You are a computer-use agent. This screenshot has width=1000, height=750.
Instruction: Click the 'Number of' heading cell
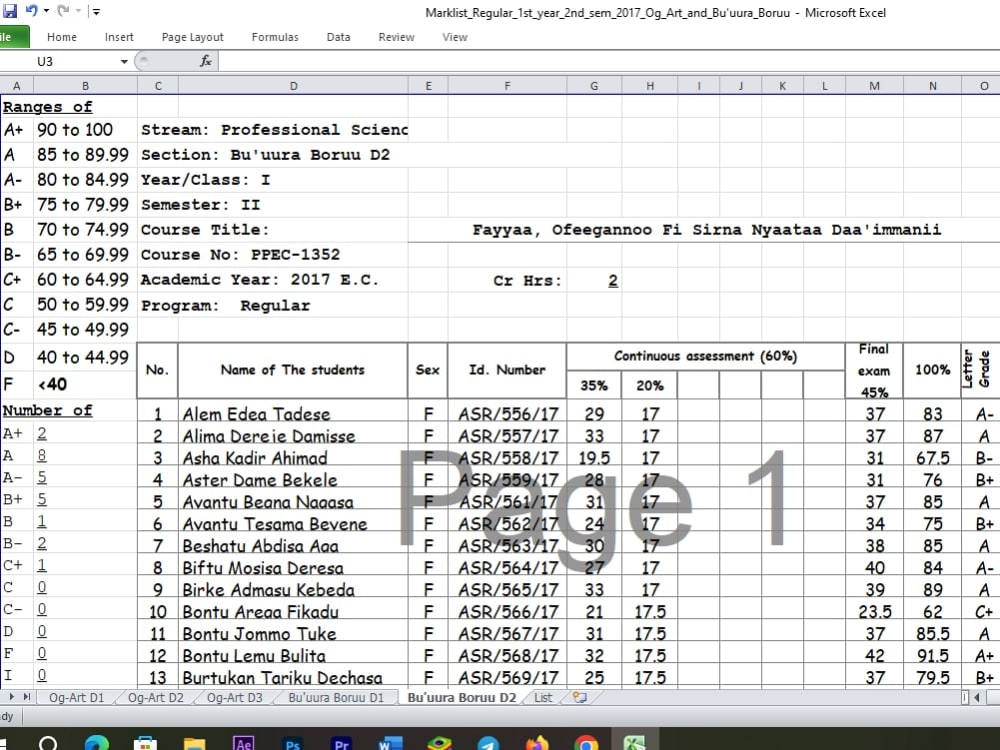click(48, 410)
